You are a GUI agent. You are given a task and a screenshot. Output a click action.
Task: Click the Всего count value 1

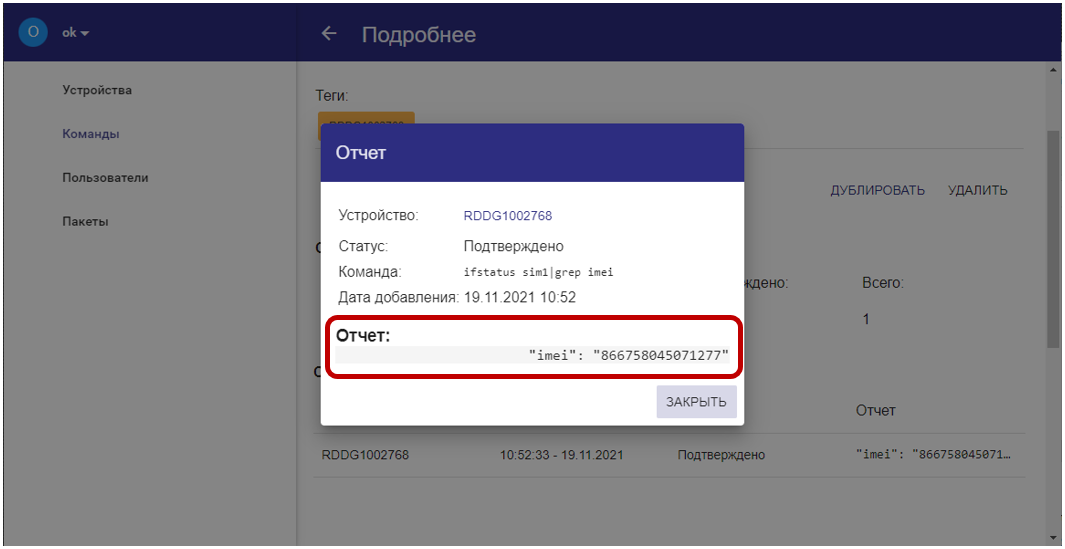866,319
